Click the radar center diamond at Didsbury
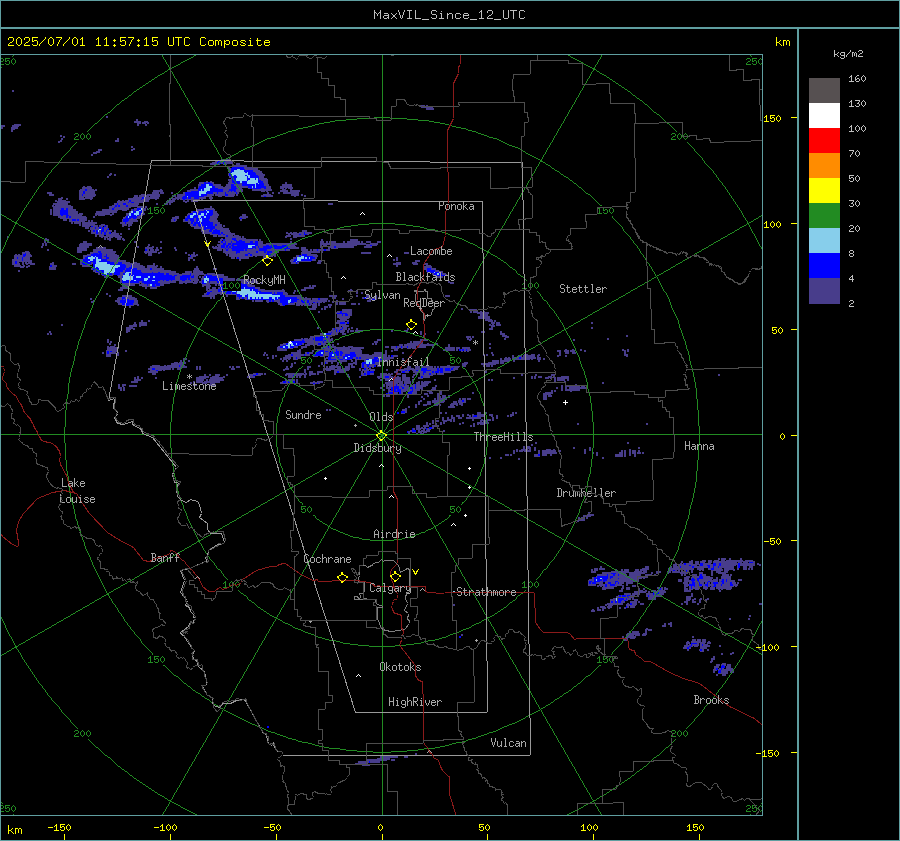Screen dimensions: 900x841 pos(381,436)
